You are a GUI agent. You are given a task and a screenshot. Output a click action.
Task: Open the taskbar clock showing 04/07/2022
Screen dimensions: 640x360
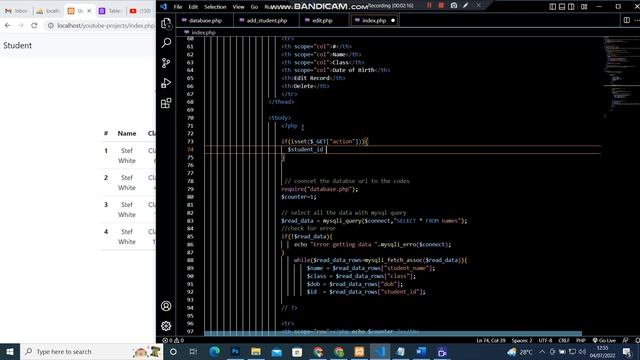(x=602, y=351)
